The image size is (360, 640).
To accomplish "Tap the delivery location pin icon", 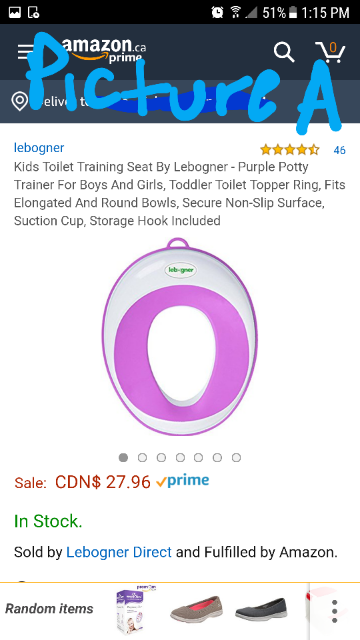I will coord(20,102).
